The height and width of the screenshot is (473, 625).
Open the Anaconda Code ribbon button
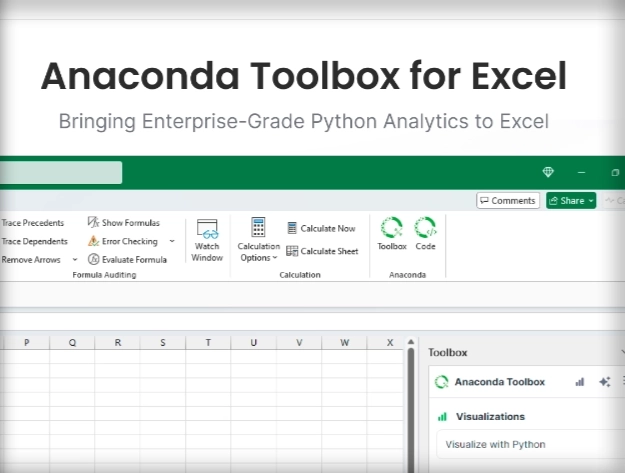pos(425,234)
